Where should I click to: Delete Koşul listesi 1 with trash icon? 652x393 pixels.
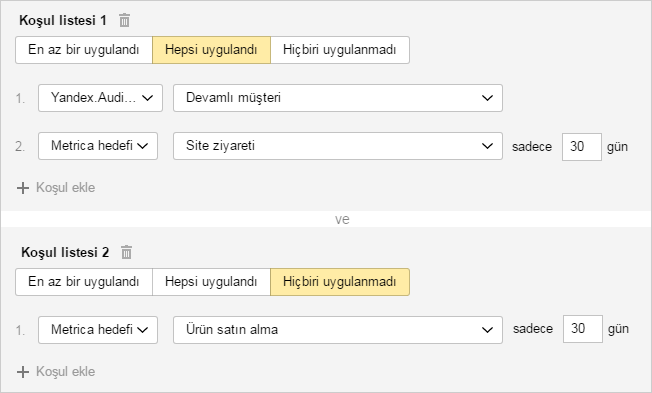[x=124, y=20]
